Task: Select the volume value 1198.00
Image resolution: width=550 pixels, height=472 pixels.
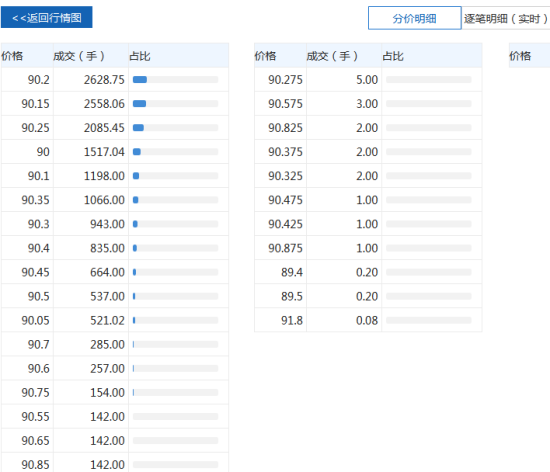Action: 104,176
